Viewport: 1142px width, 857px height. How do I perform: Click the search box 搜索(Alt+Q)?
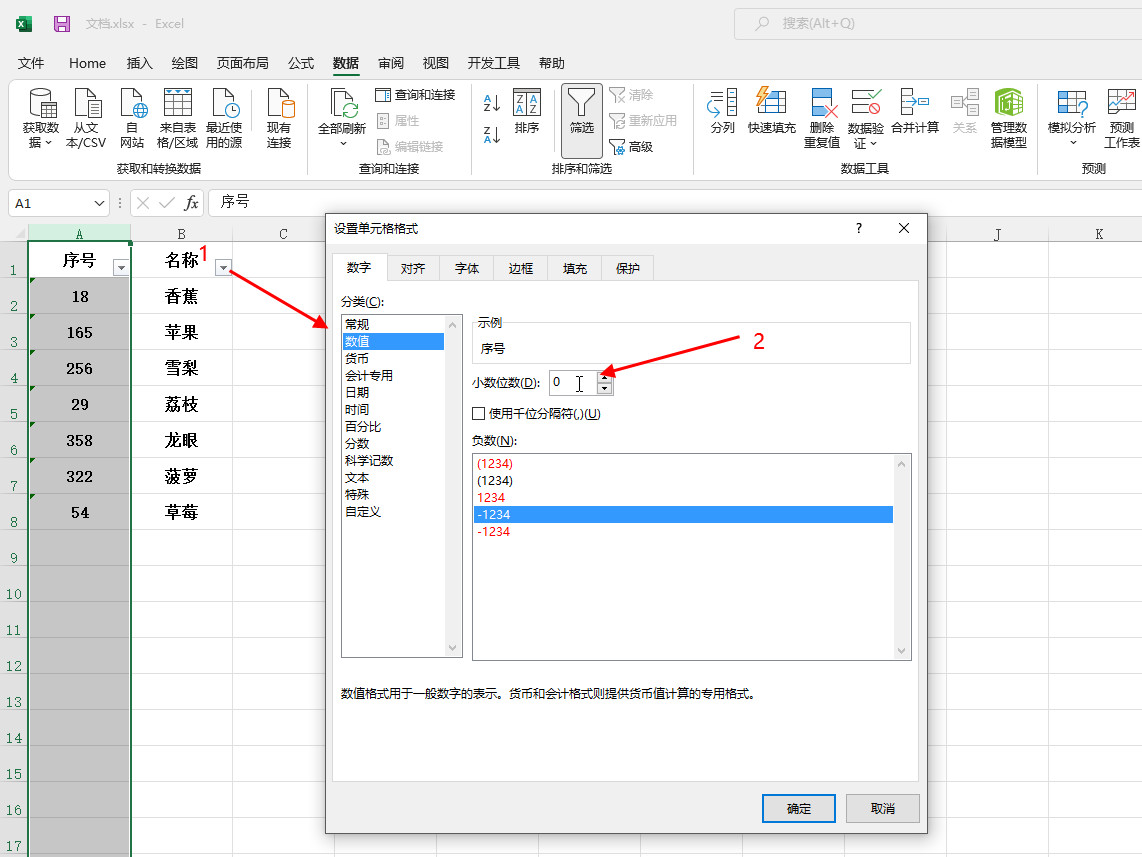pos(938,23)
